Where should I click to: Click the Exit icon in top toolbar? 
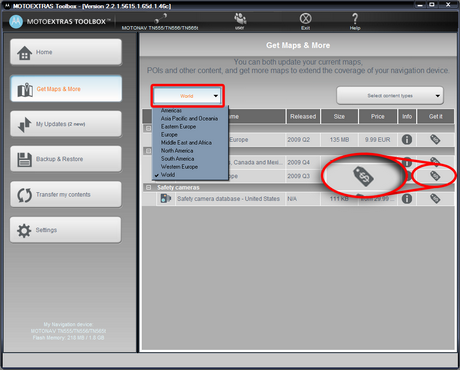305,18
